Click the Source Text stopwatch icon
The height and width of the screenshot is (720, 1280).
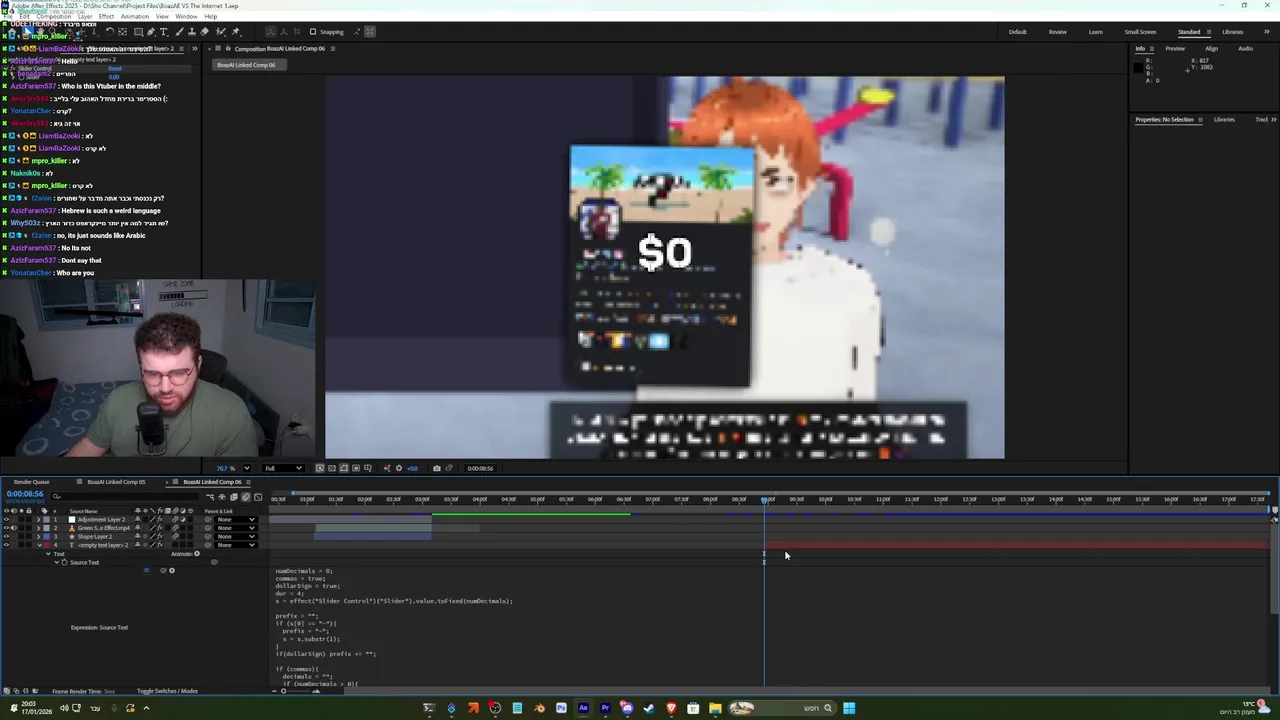64,562
